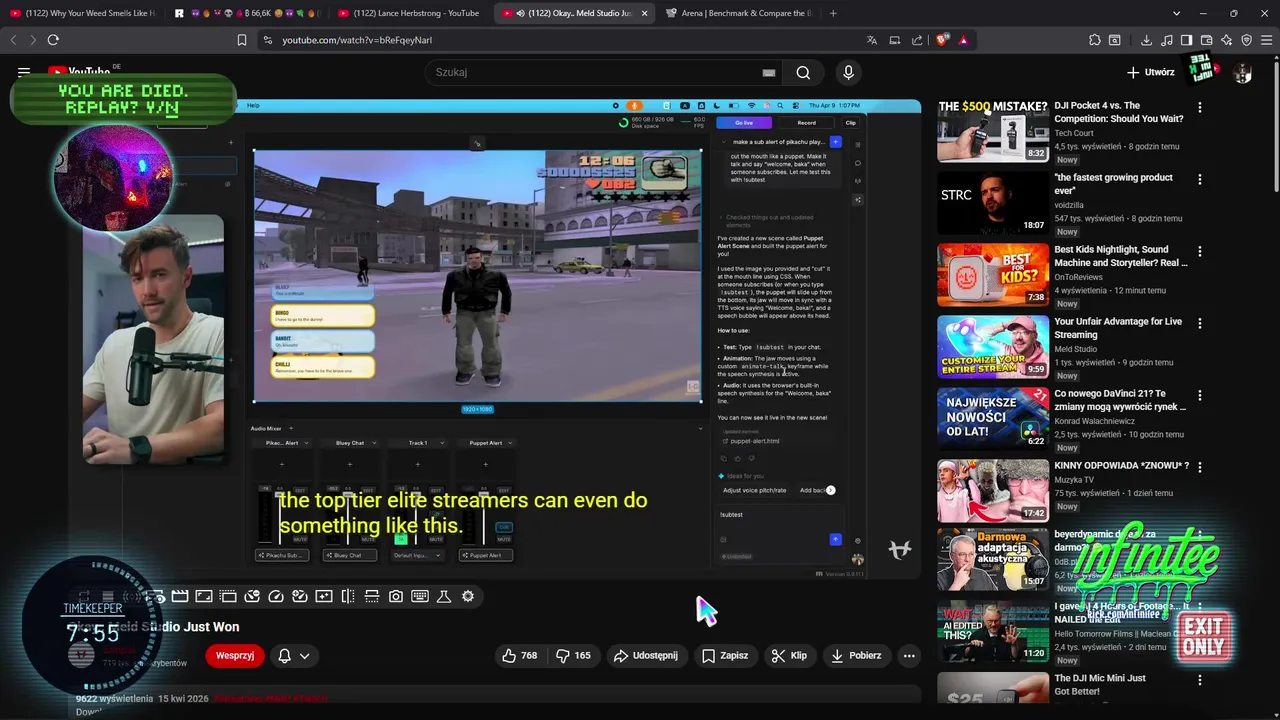Click the Utwórz create button
The image size is (1280, 720).
click(x=1151, y=72)
